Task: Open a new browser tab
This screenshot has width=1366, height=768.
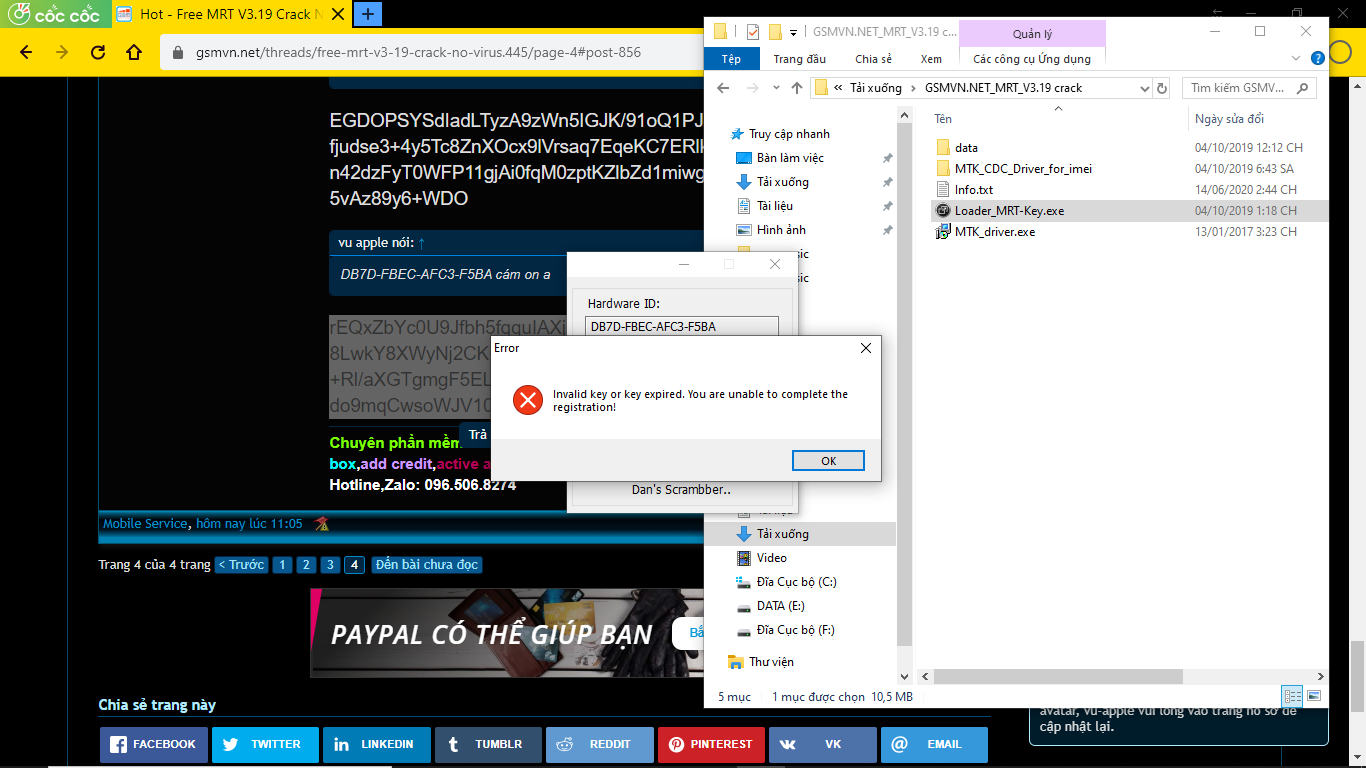Action: (368, 14)
